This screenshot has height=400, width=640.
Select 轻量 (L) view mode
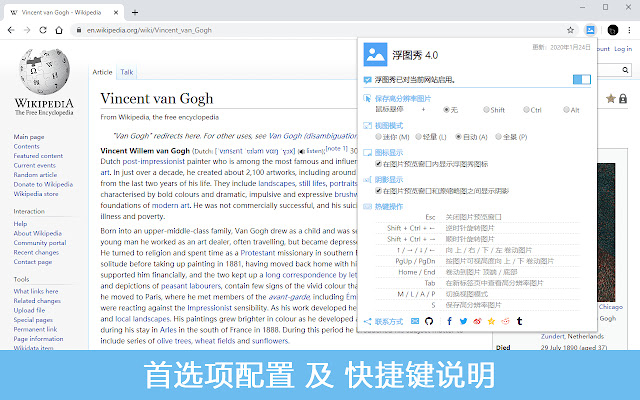click(x=418, y=137)
